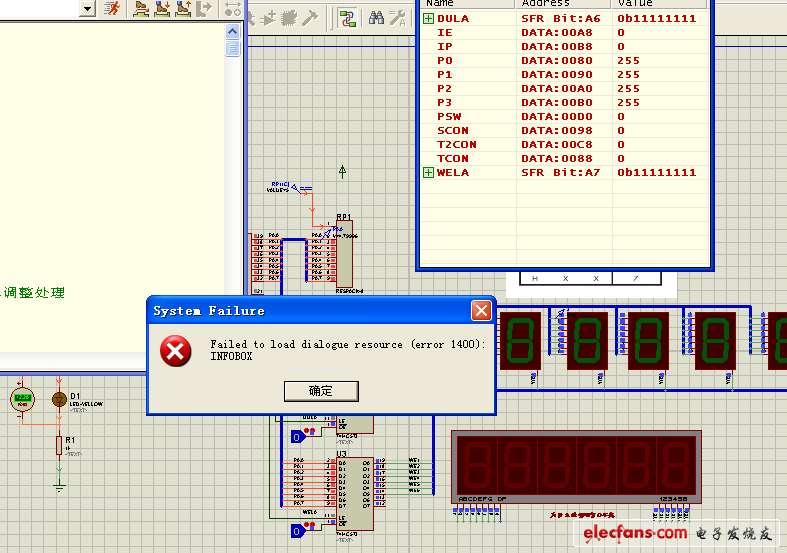This screenshot has height=553, width=787.
Task: Click the DULA value 0b11111111
Action: 657,19
